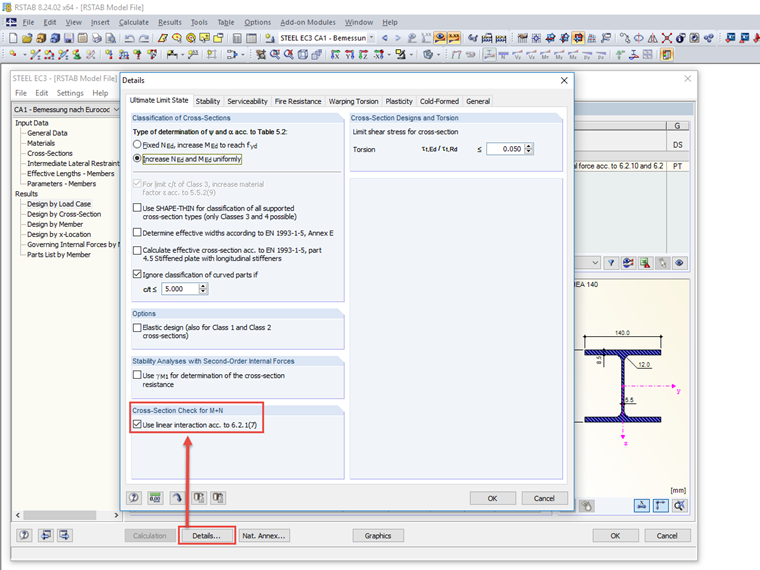The height and width of the screenshot is (570, 760).
Task: Show shear force Vy diagram icon
Action: click(518, 54)
